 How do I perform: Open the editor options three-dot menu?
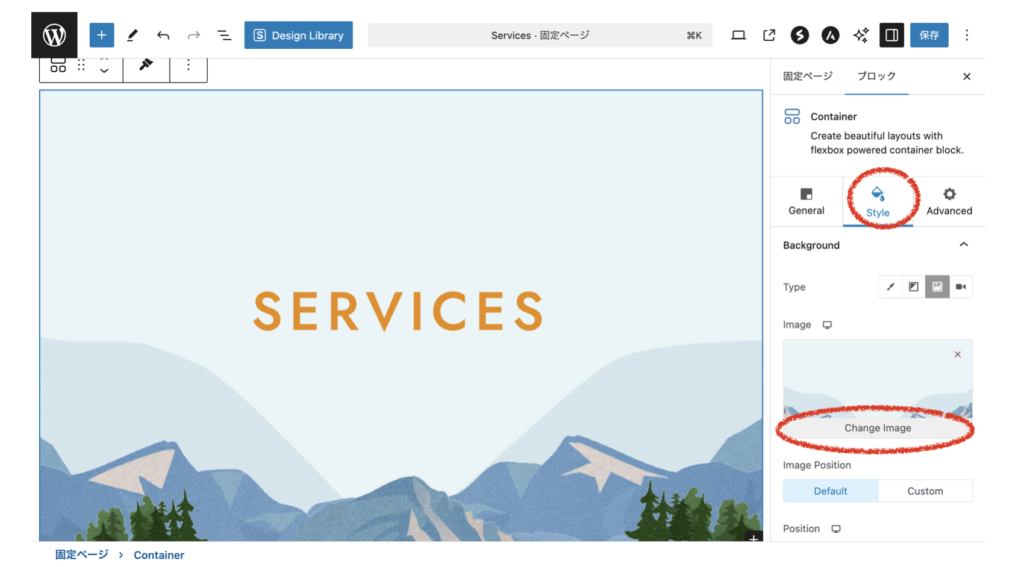966,35
